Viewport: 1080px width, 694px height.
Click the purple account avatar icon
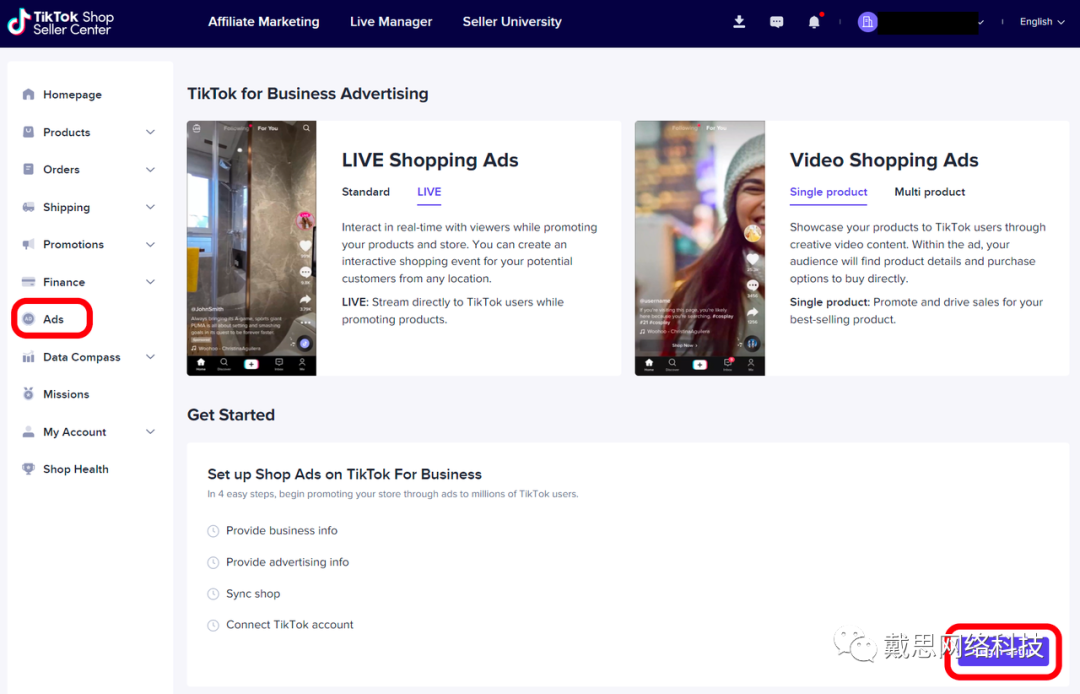(x=867, y=22)
